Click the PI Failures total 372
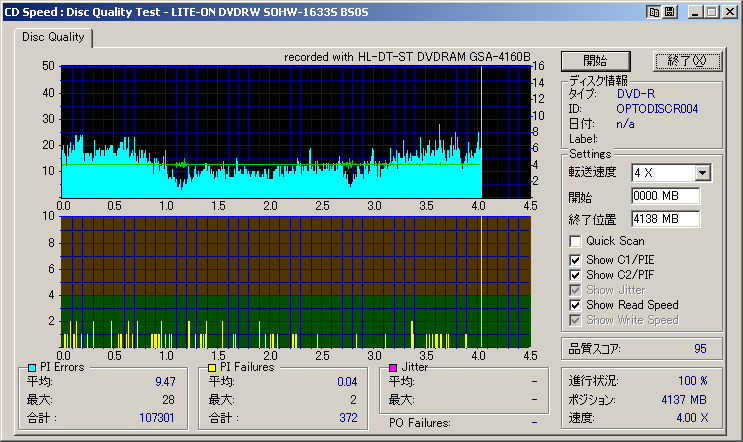Image resolution: width=743 pixels, height=442 pixels. tap(348, 418)
